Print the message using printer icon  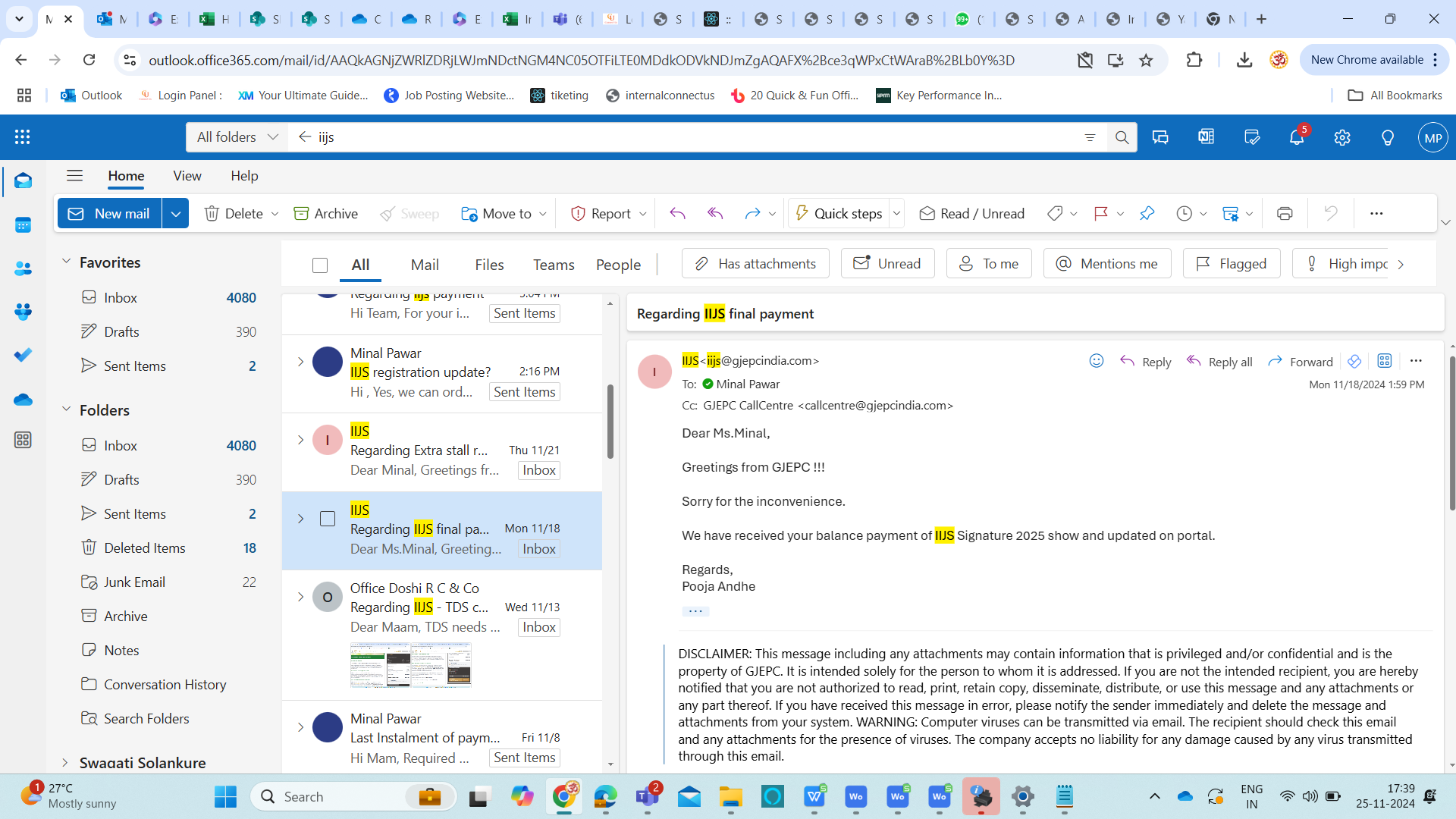[x=1285, y=214]
